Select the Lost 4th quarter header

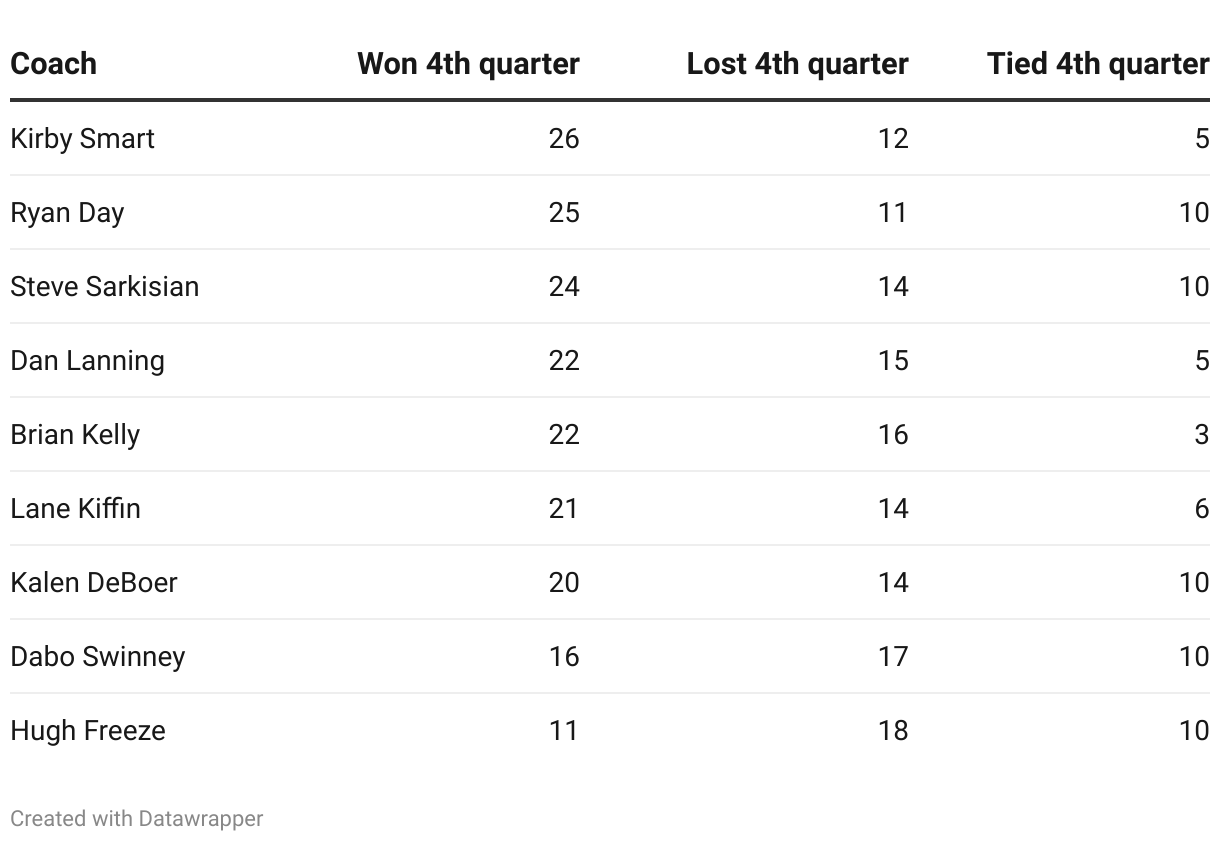(x=797, y=64)
